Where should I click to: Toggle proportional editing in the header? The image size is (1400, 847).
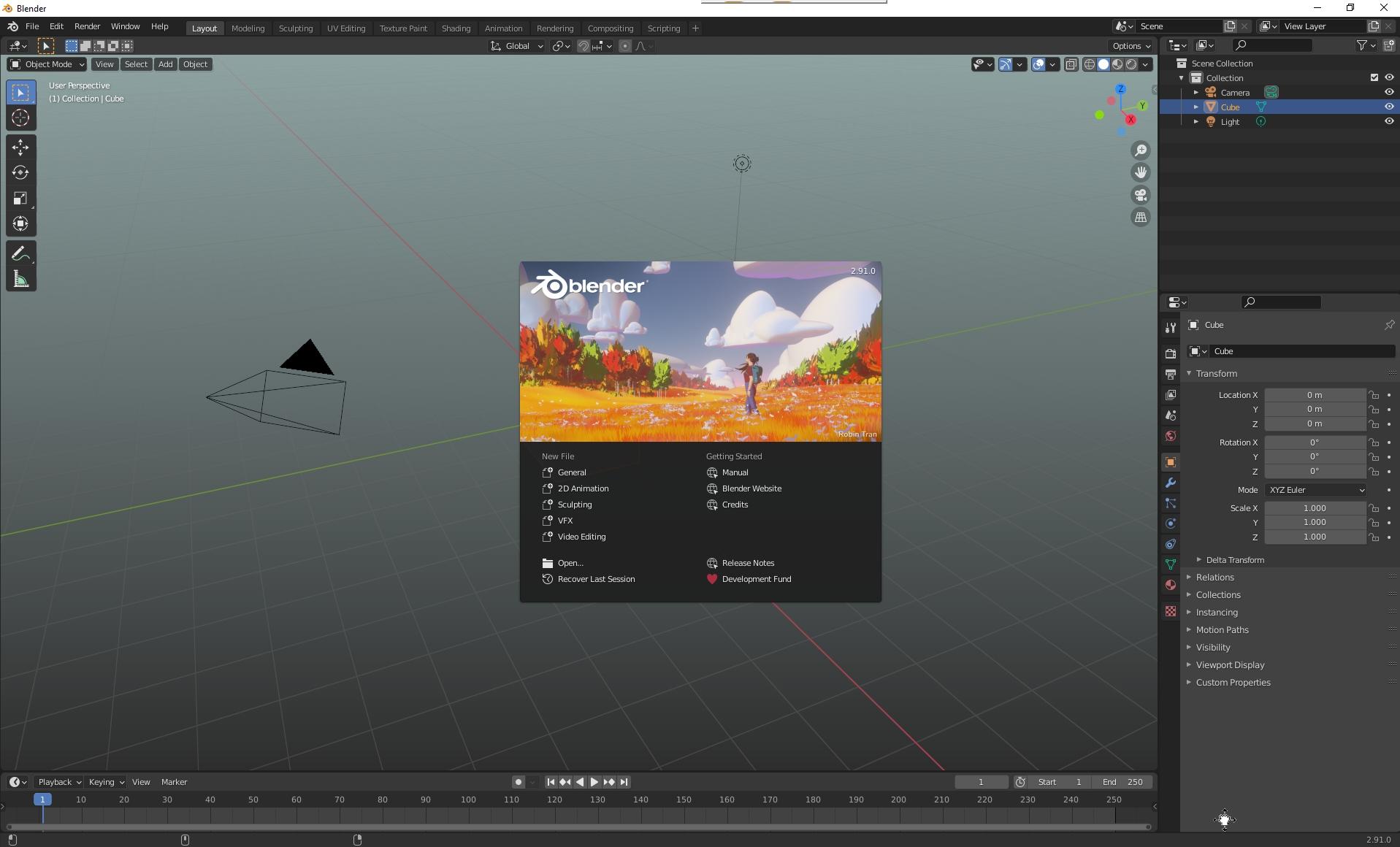624,46
